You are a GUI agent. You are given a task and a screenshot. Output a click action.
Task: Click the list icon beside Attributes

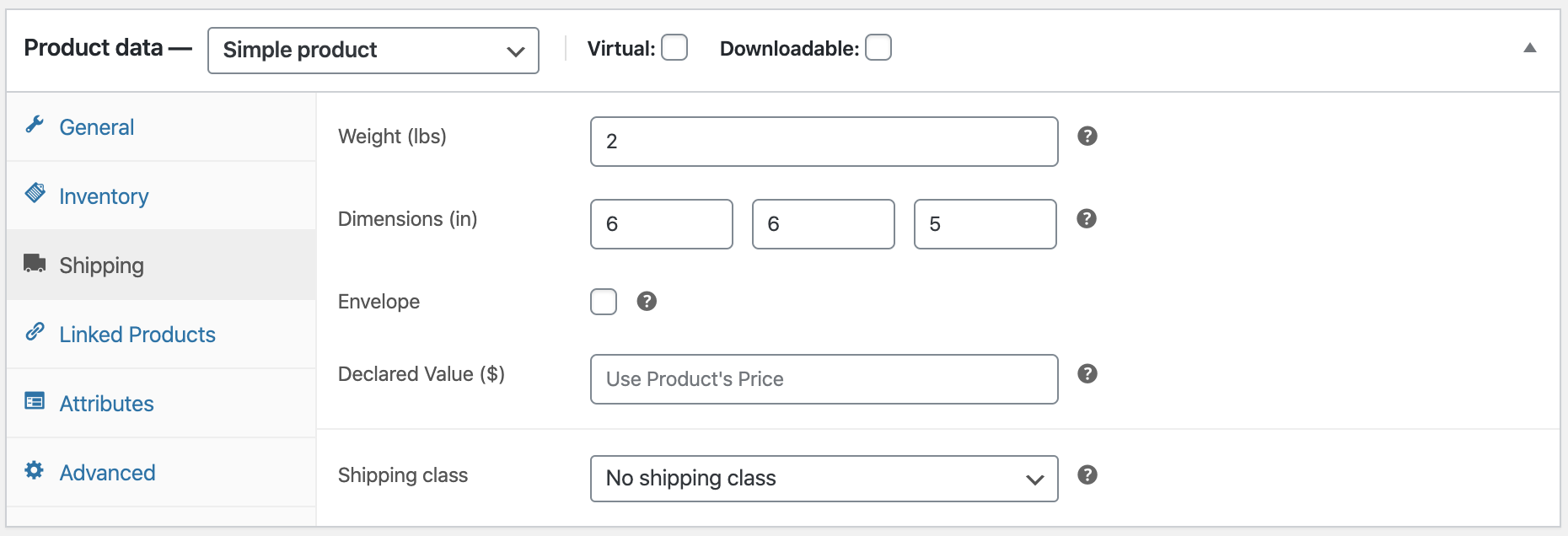coord(35,400)
